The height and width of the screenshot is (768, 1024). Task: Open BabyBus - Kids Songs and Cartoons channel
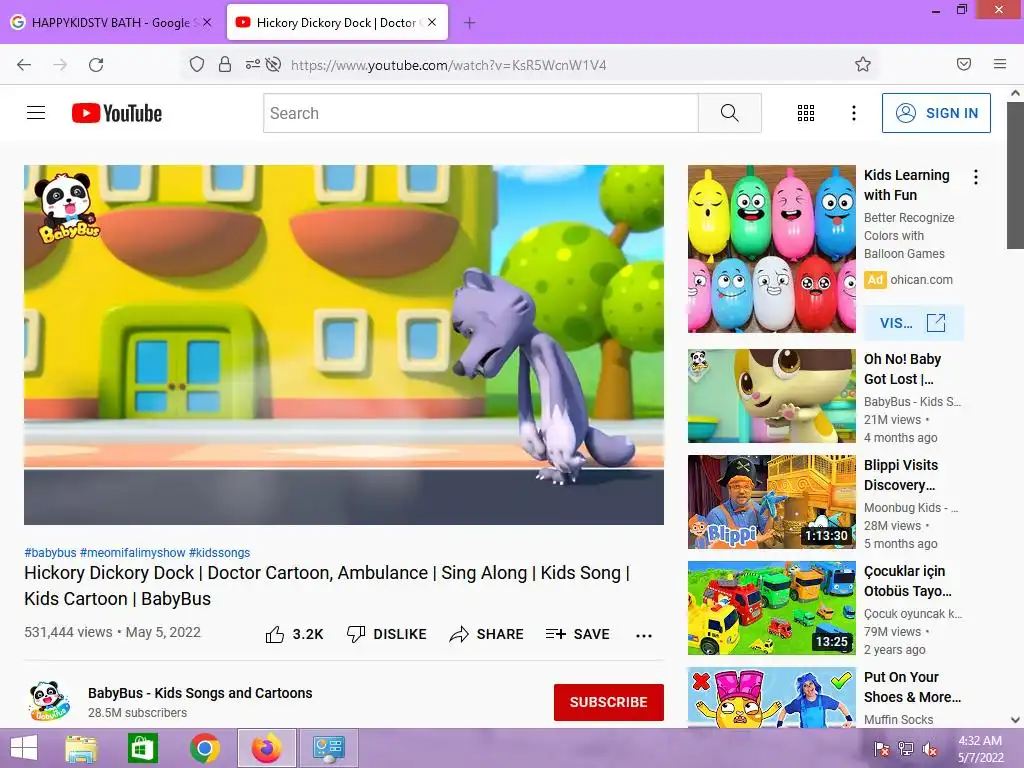[x=200, y=693]
